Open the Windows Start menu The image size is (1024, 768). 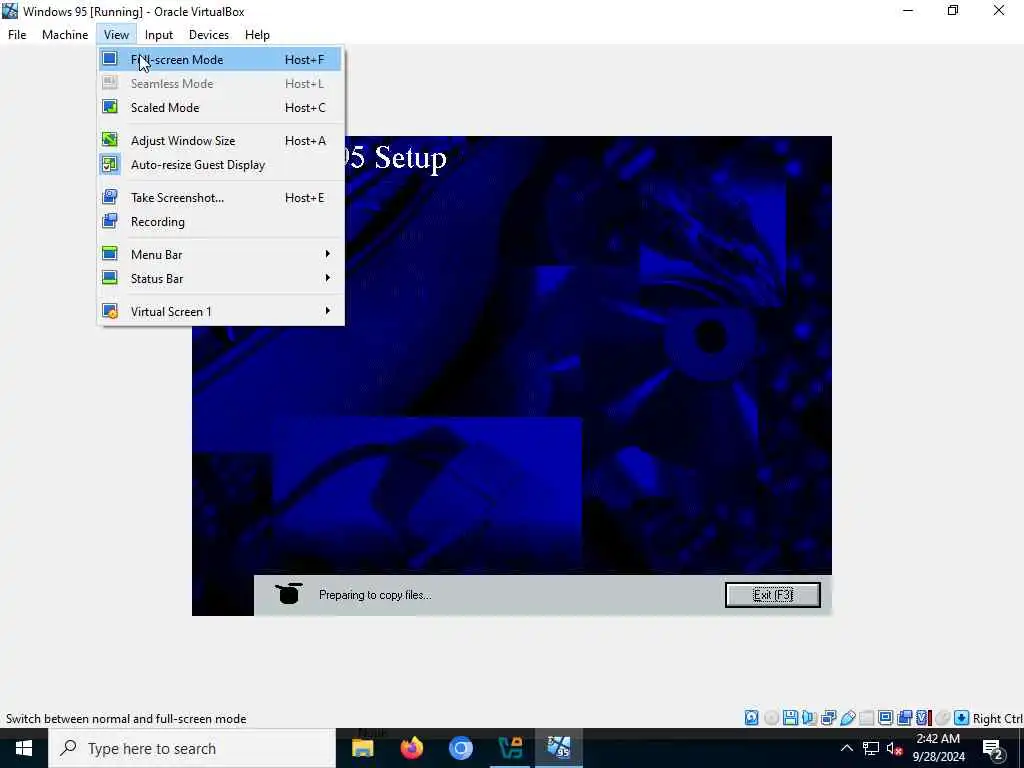(x=24, y=748)
